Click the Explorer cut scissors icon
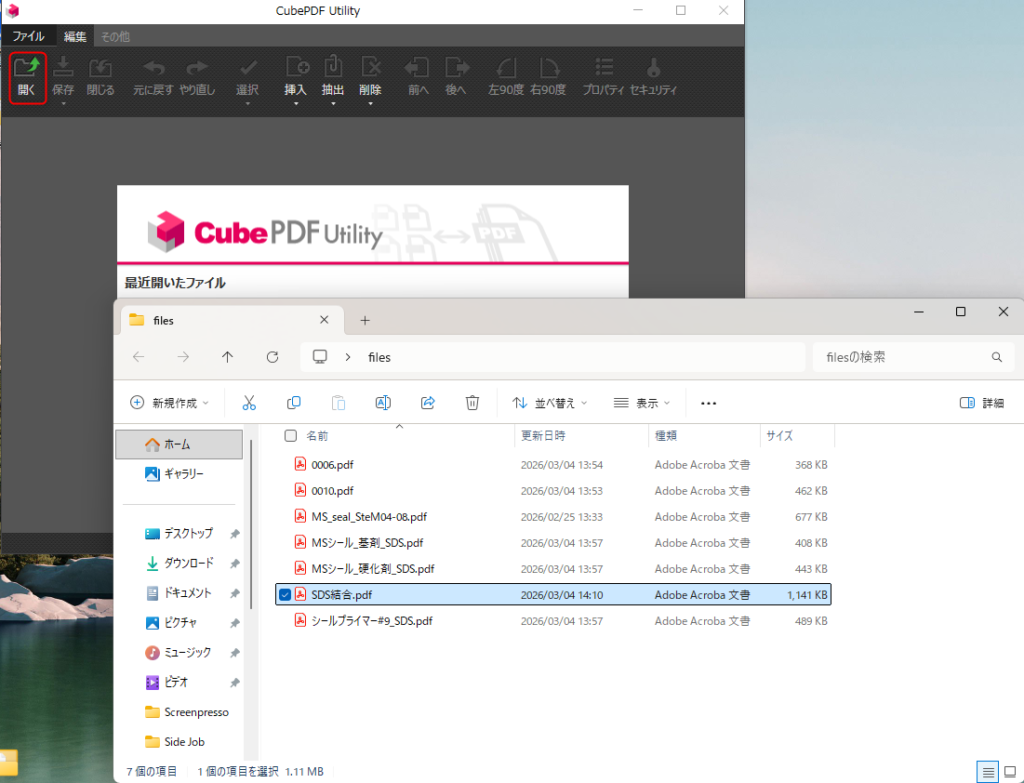 tap(249, 403)
